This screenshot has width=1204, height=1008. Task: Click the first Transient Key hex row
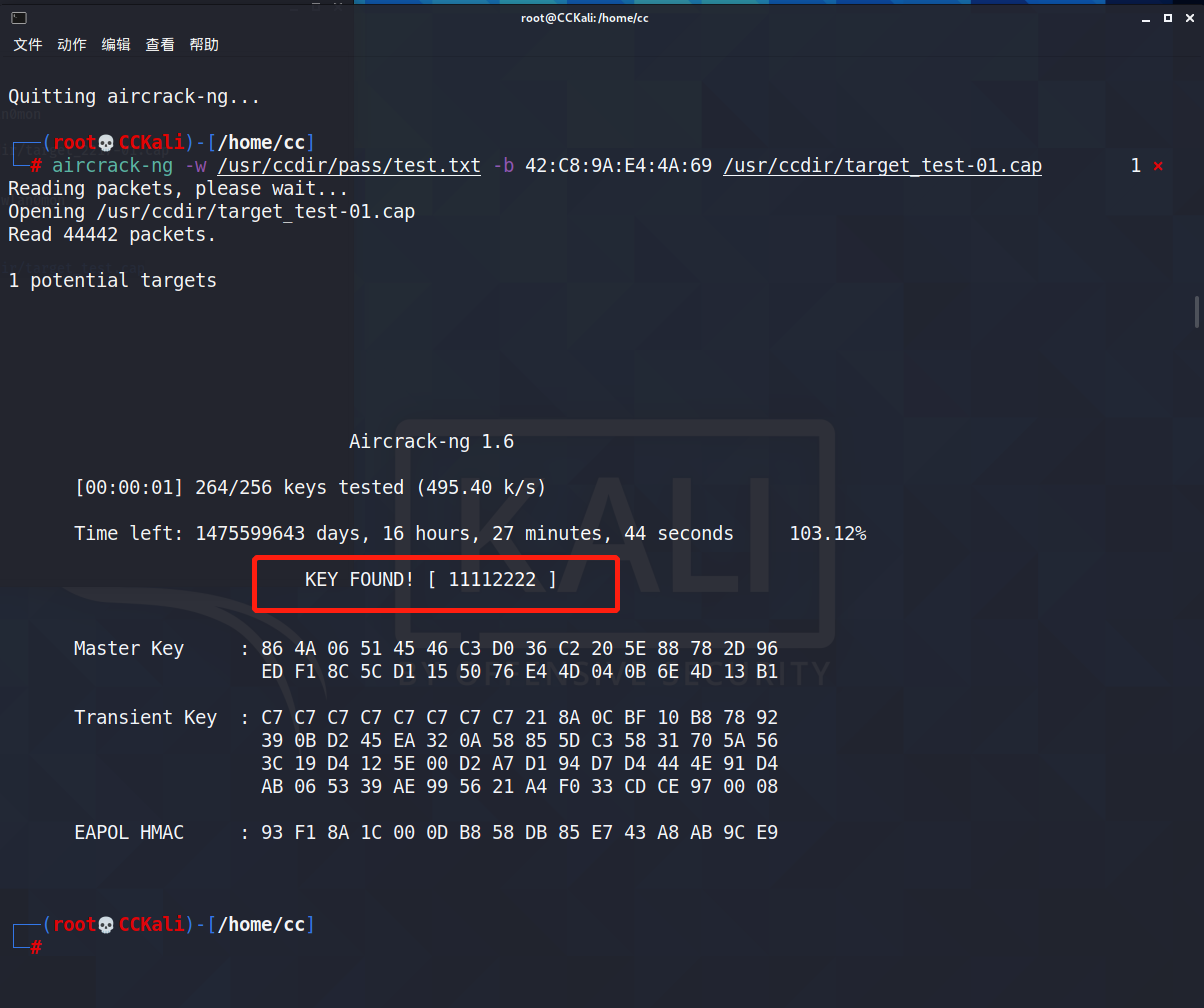519,718
